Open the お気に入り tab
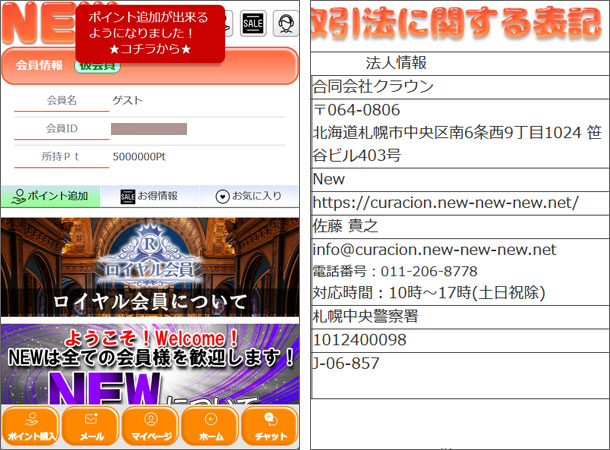 pyautogui.click(x=249, y=196)
